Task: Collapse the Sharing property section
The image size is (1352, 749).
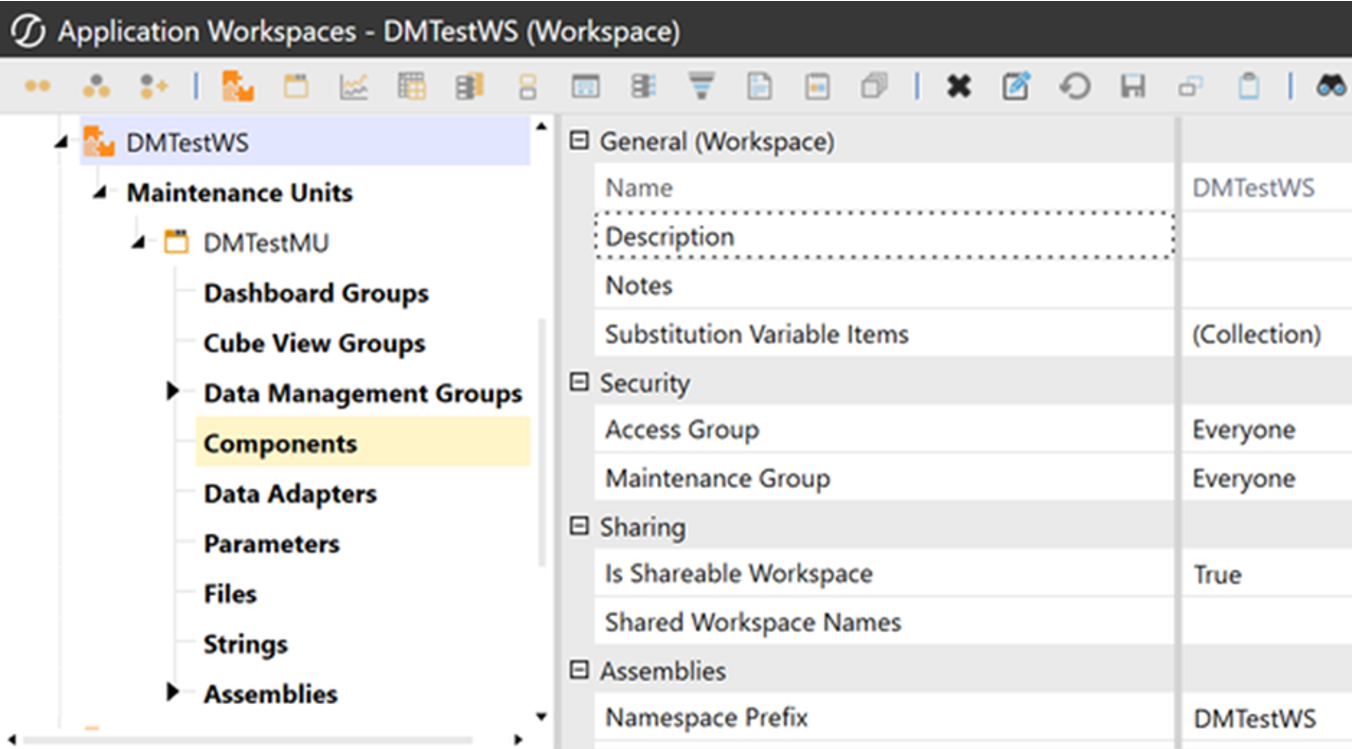Action: click(x=578, y=527)
